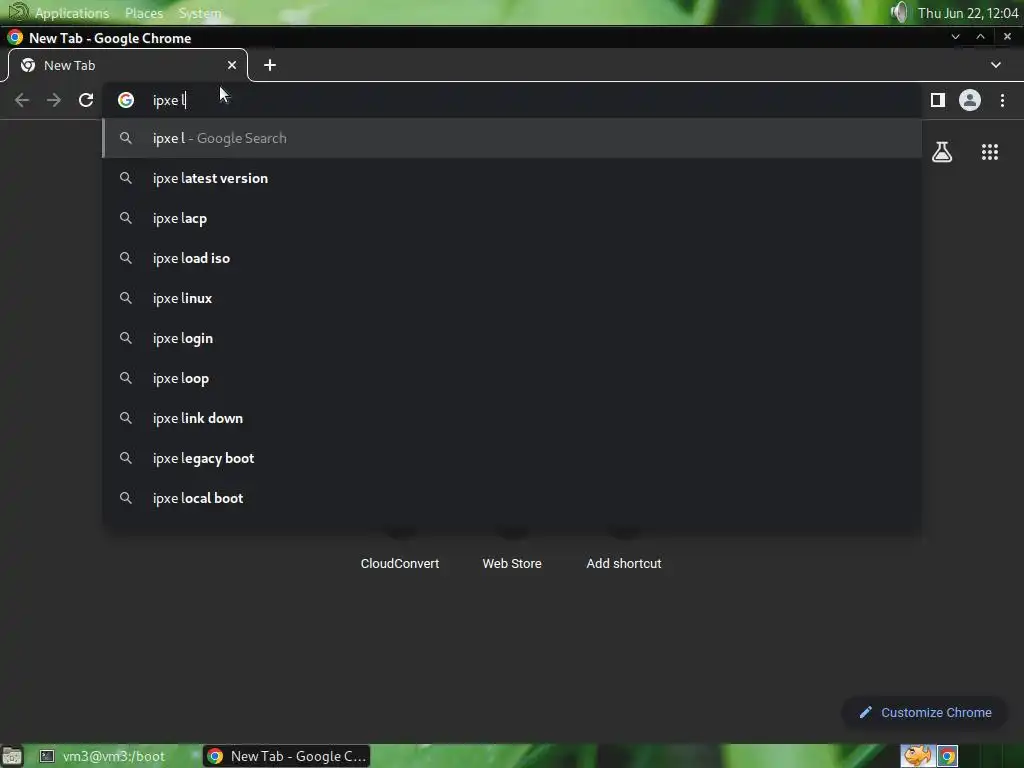
Task: Select the 'ipxe legacy boot' suggestion
Action: pyautogui.click(x=512, y=458)
